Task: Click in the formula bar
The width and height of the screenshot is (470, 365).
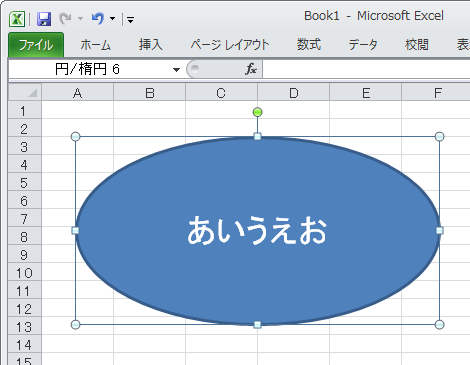Action: pos(366,69)
